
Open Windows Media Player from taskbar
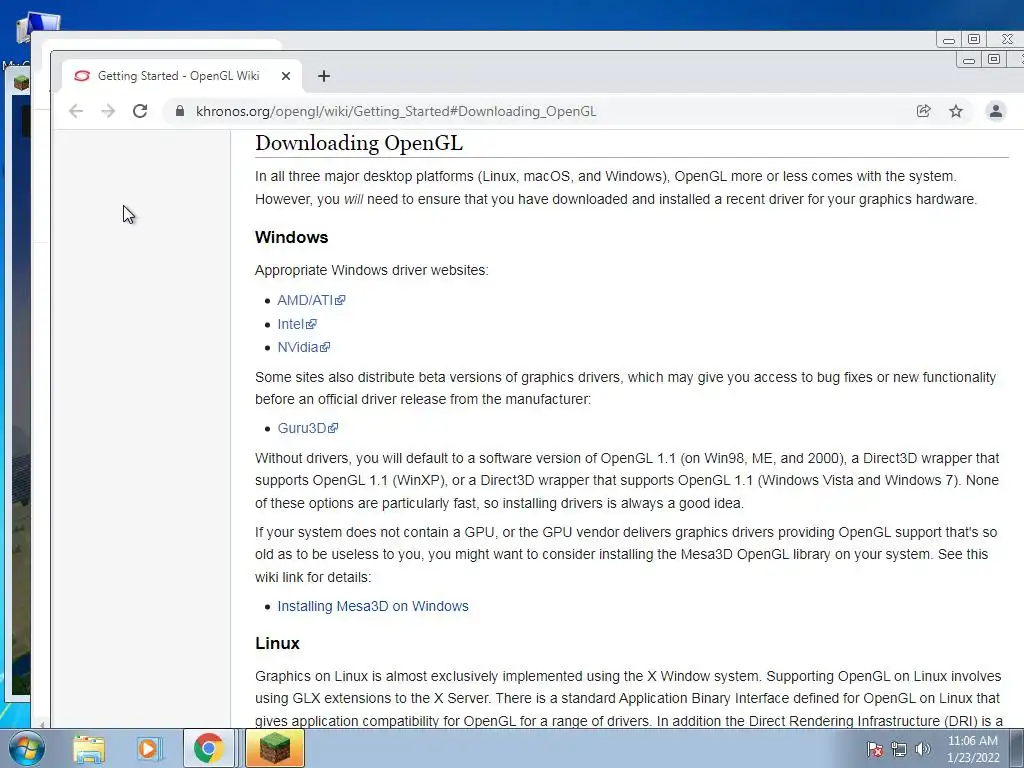(x=149, y=748)
